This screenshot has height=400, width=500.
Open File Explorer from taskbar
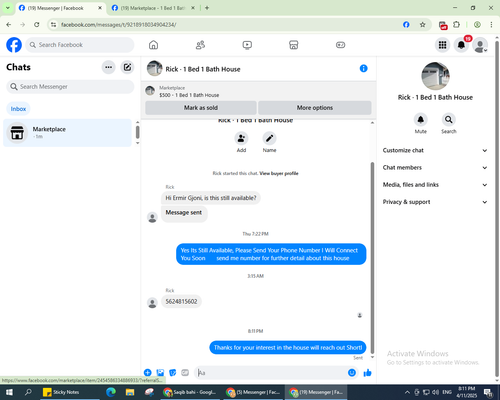130,392
